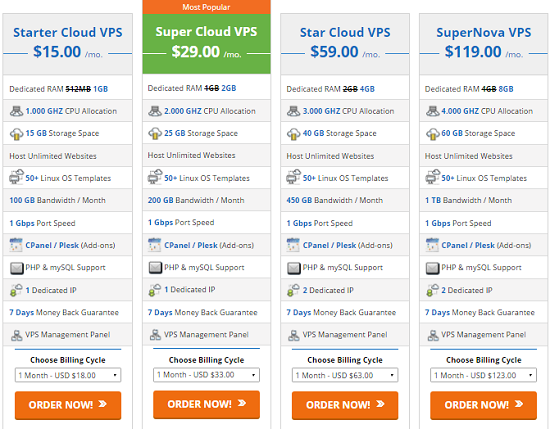
Task: Click the $59.00 /mo. price
Action: pos(345,52)
